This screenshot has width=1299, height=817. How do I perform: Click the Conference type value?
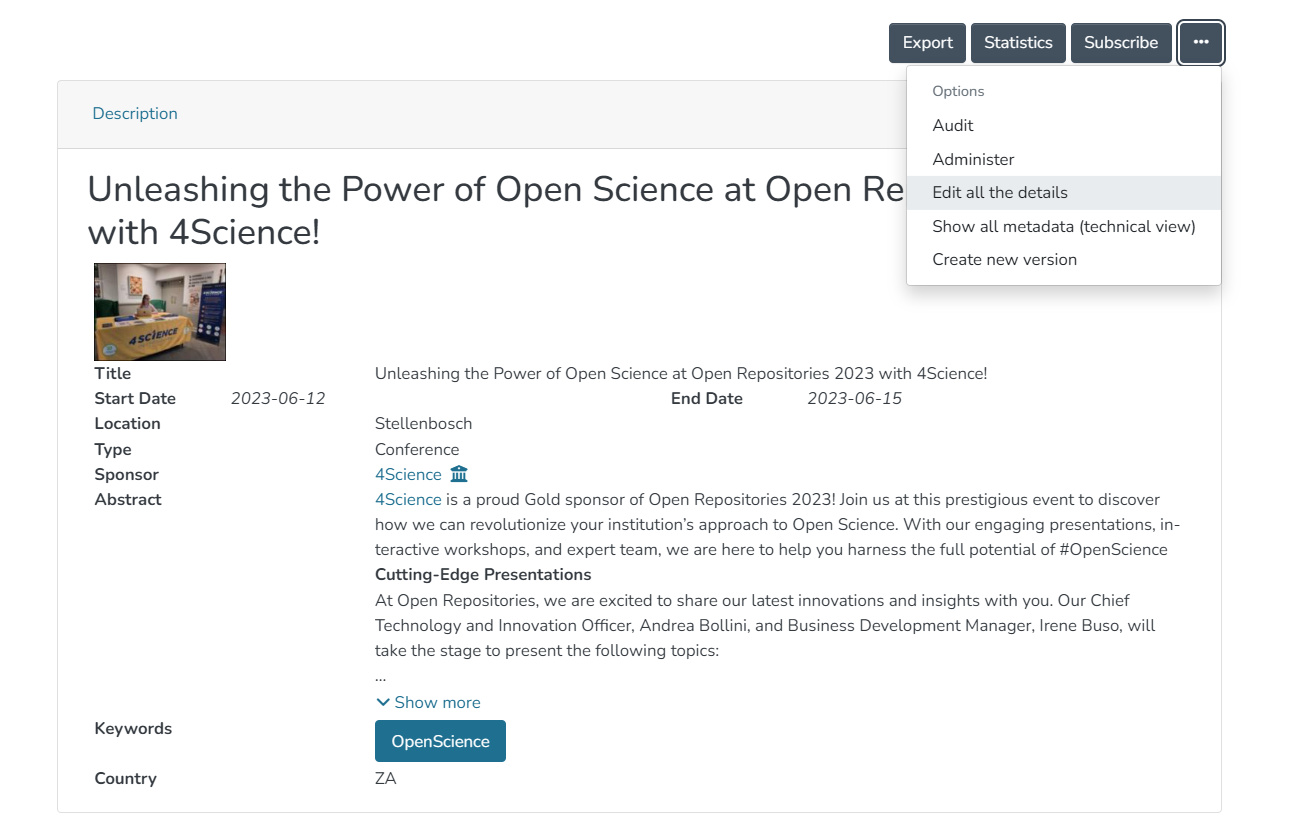(417, 450)
